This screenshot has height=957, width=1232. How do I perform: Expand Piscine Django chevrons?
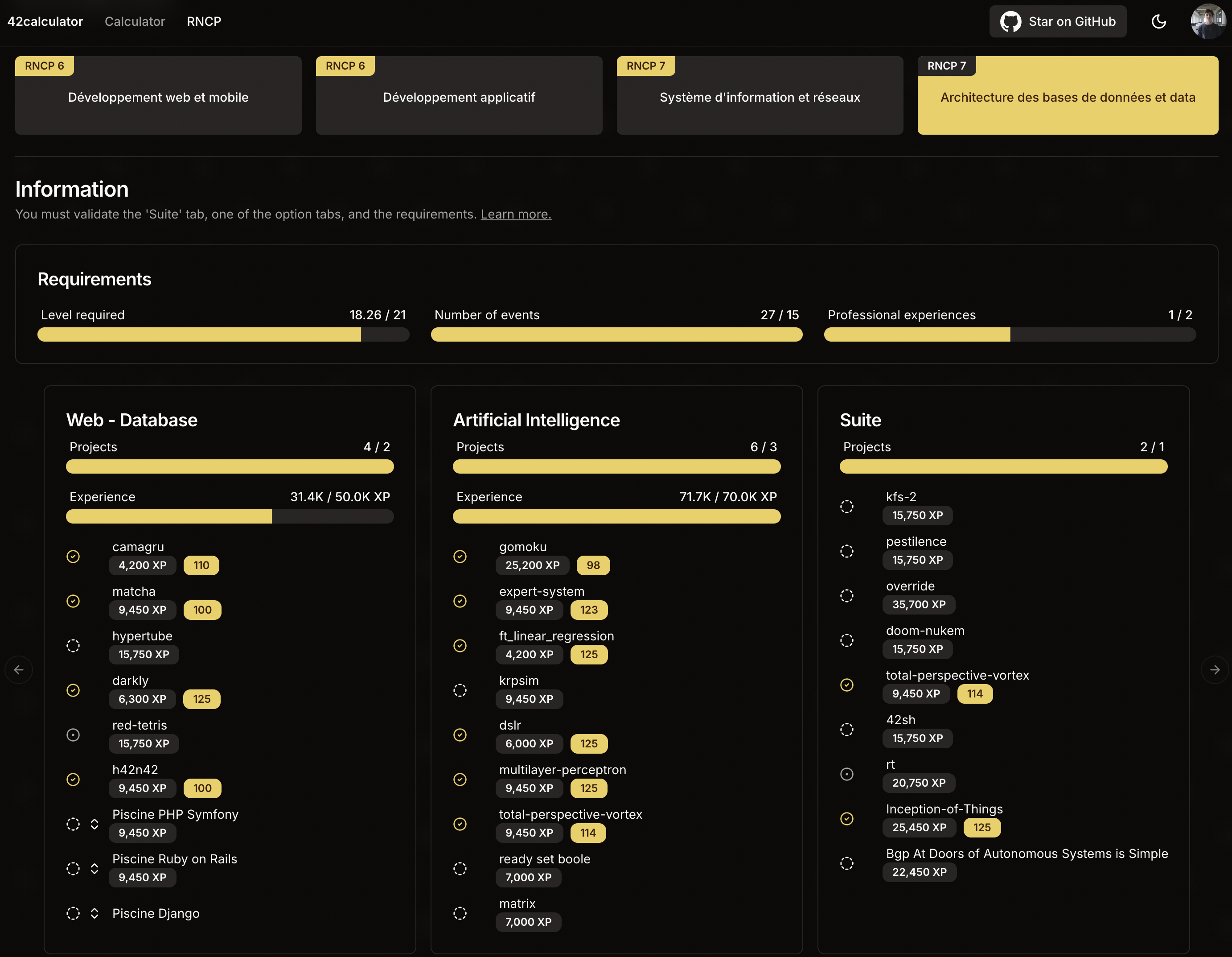tap(95, 913)
